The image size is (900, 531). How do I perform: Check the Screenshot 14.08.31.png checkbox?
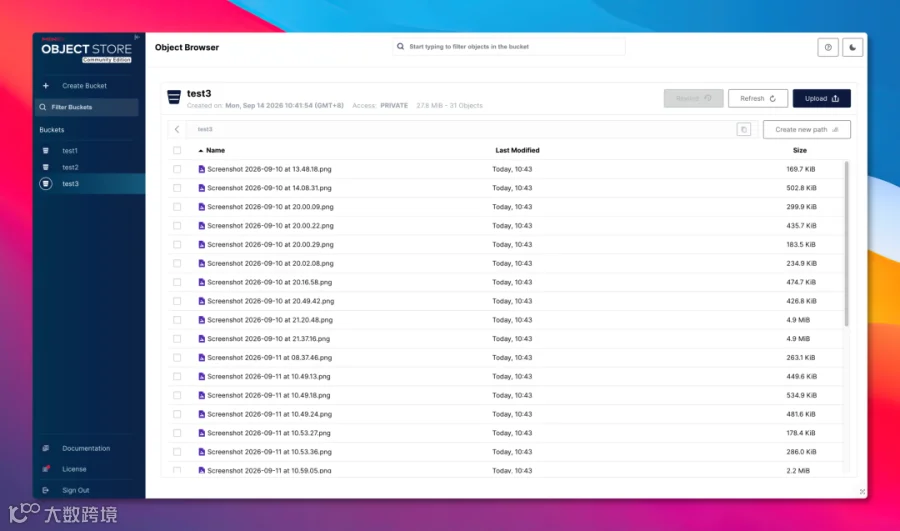177,188
